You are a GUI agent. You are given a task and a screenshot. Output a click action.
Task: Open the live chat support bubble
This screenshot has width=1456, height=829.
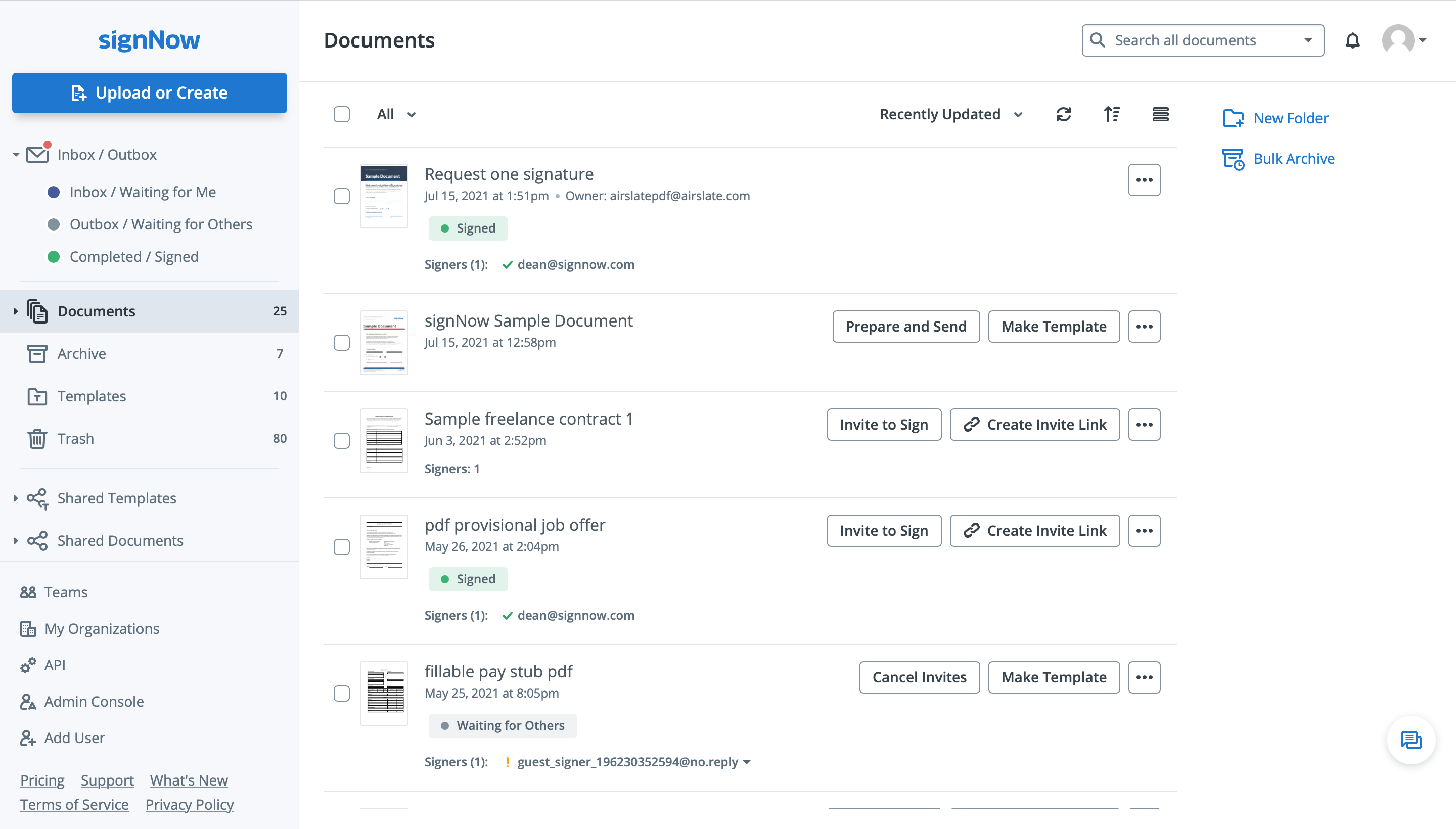point(1411,740)
